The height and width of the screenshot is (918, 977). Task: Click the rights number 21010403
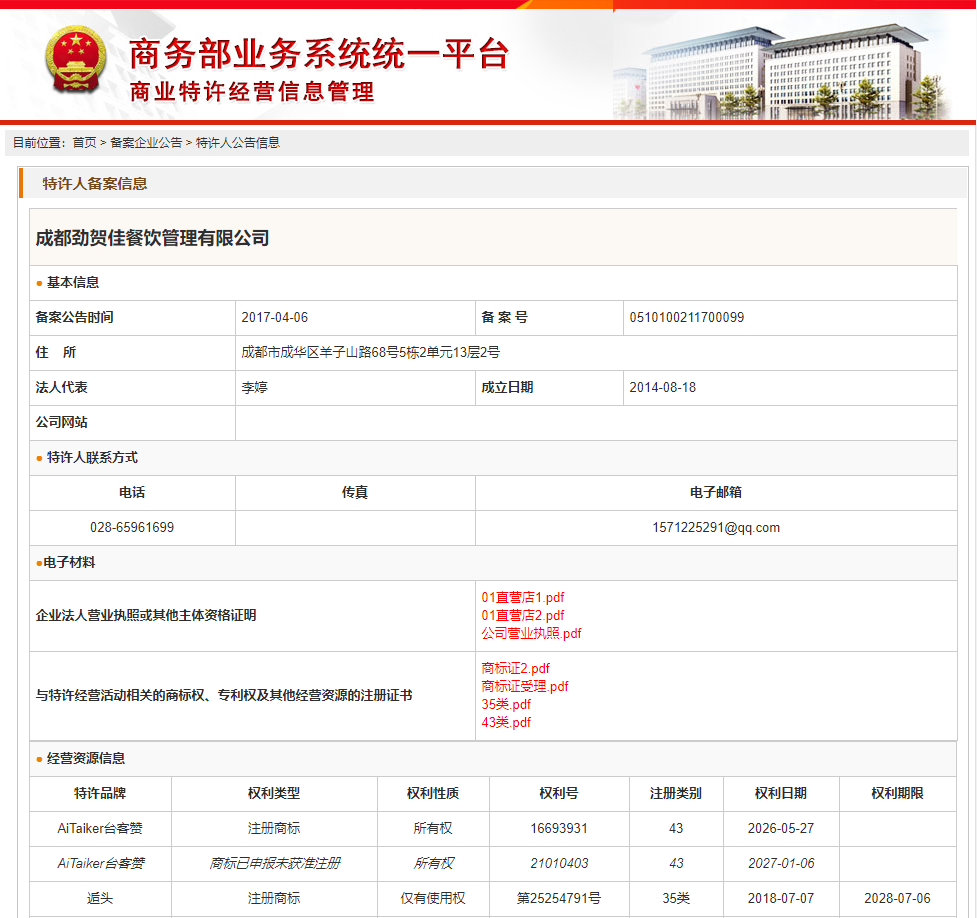559,863
